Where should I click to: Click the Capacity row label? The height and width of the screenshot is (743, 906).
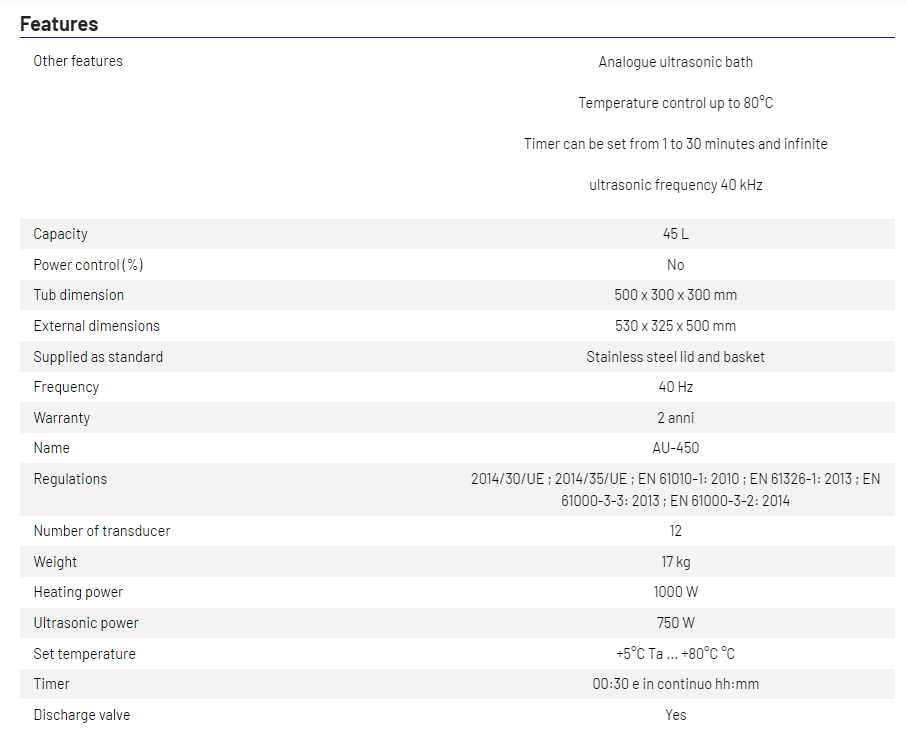tap(60, 234)
